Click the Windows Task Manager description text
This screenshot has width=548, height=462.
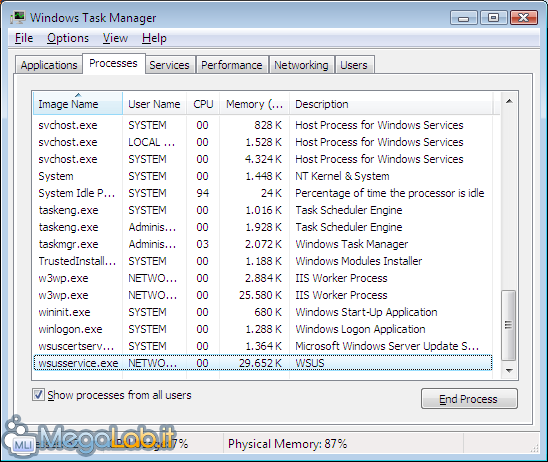(x=352, y=244)
